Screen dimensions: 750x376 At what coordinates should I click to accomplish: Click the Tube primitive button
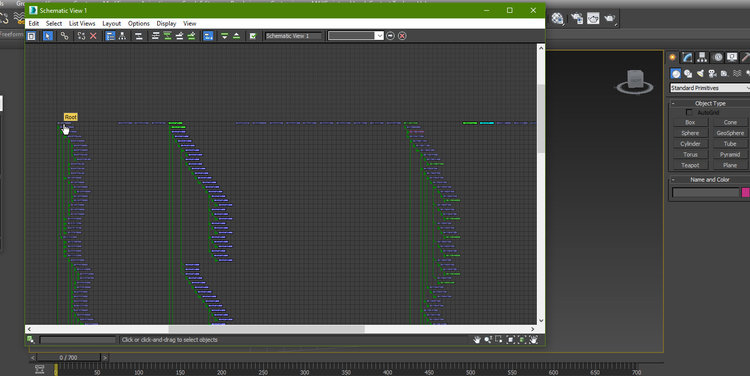[730, 144]
